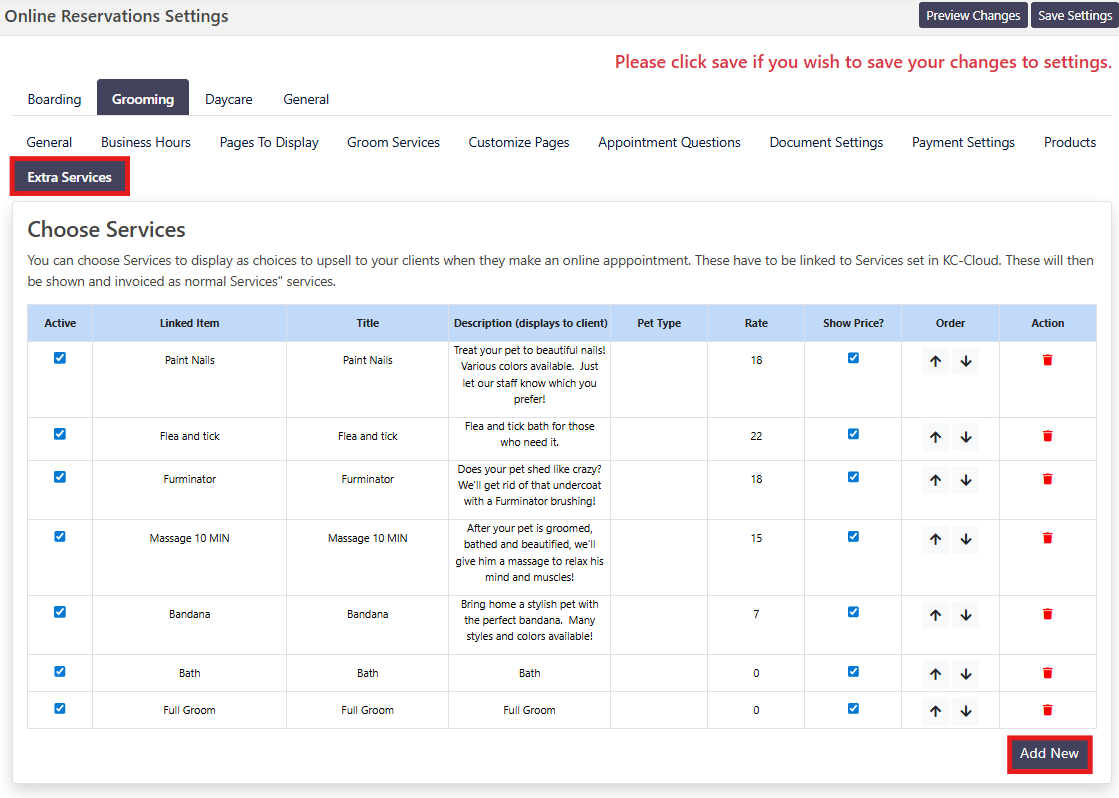Click Preview Changes button
Image resolution: width=1119 pixels, height=798 pixels.
click(x=972, y=15)
